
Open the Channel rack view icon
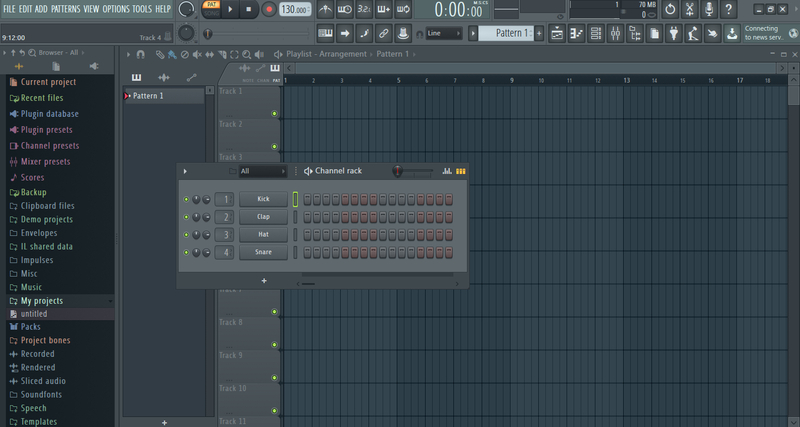(x=596, y=34)
